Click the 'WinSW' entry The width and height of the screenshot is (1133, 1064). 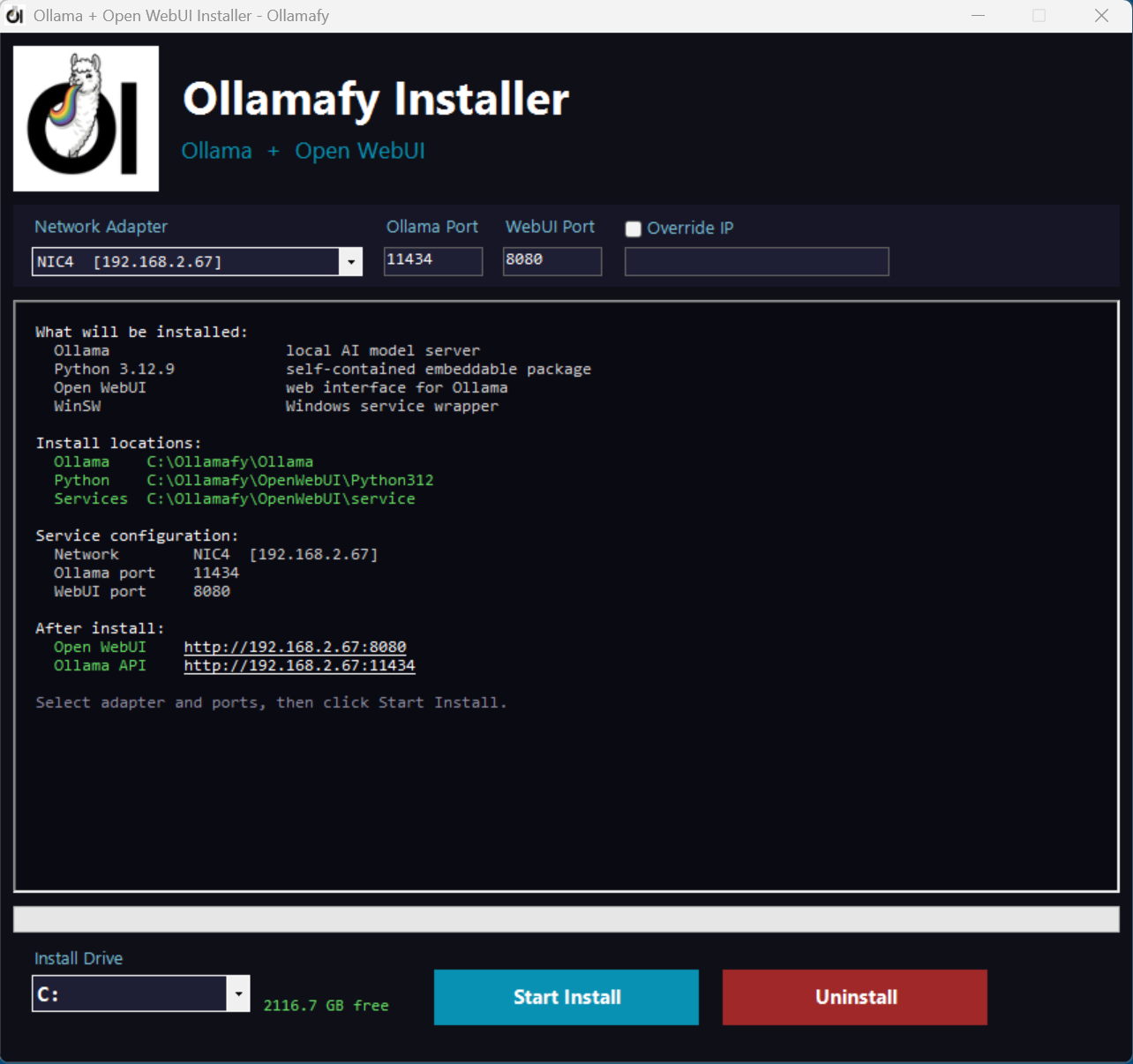point(77,406)
